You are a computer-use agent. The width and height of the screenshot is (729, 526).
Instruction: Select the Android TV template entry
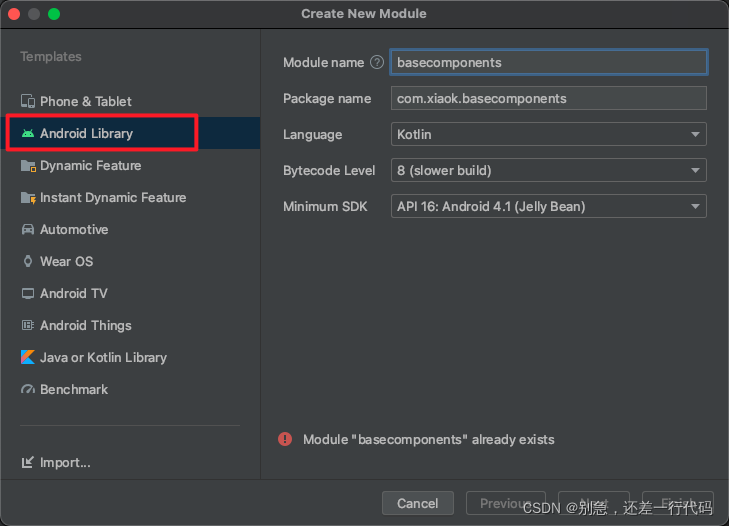click(x=130, y=293)
